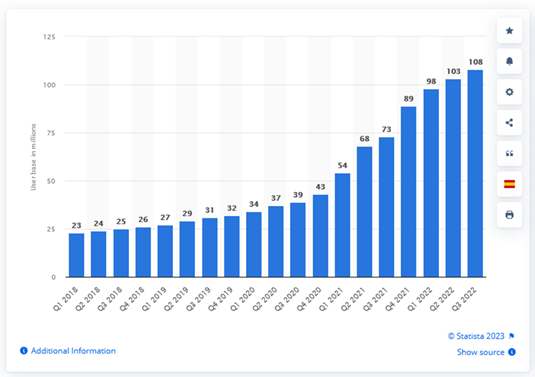Select the Q3 2022 bar showing 108
Viewport: 535px width, 377px height.
[x=475, y=173]
